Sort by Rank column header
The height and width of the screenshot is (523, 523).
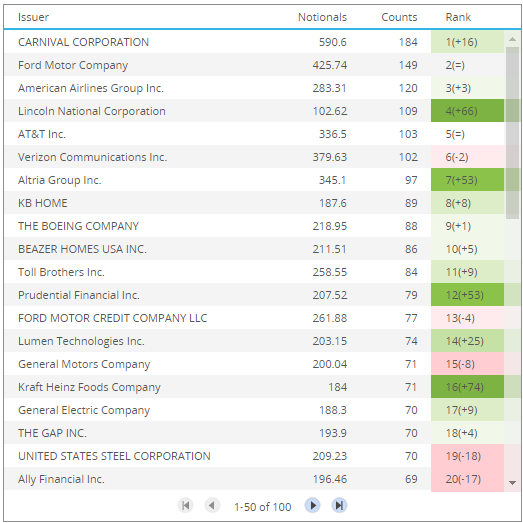(x=458, y=17)
